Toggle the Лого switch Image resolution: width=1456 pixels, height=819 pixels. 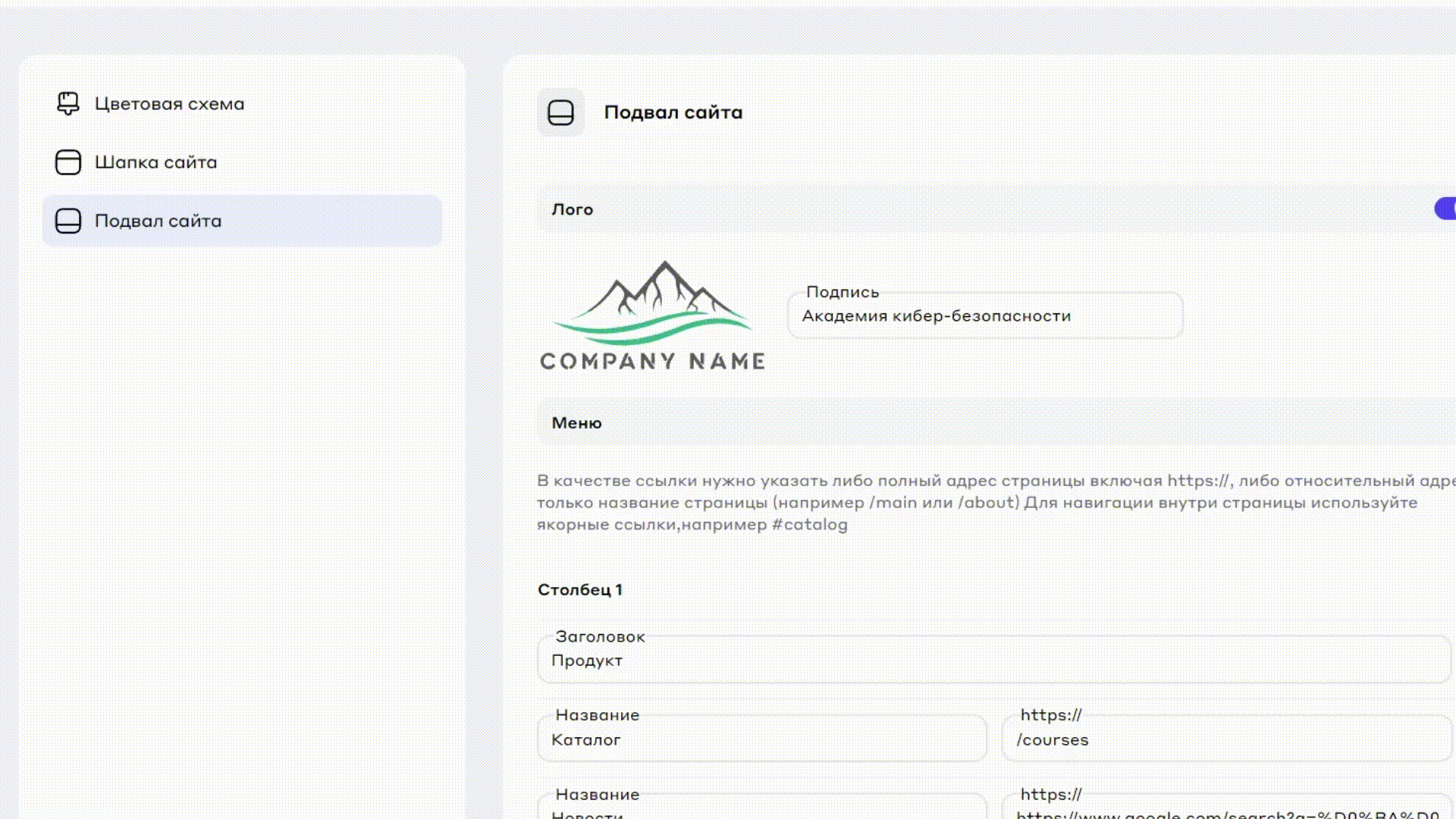point(1445,209)
